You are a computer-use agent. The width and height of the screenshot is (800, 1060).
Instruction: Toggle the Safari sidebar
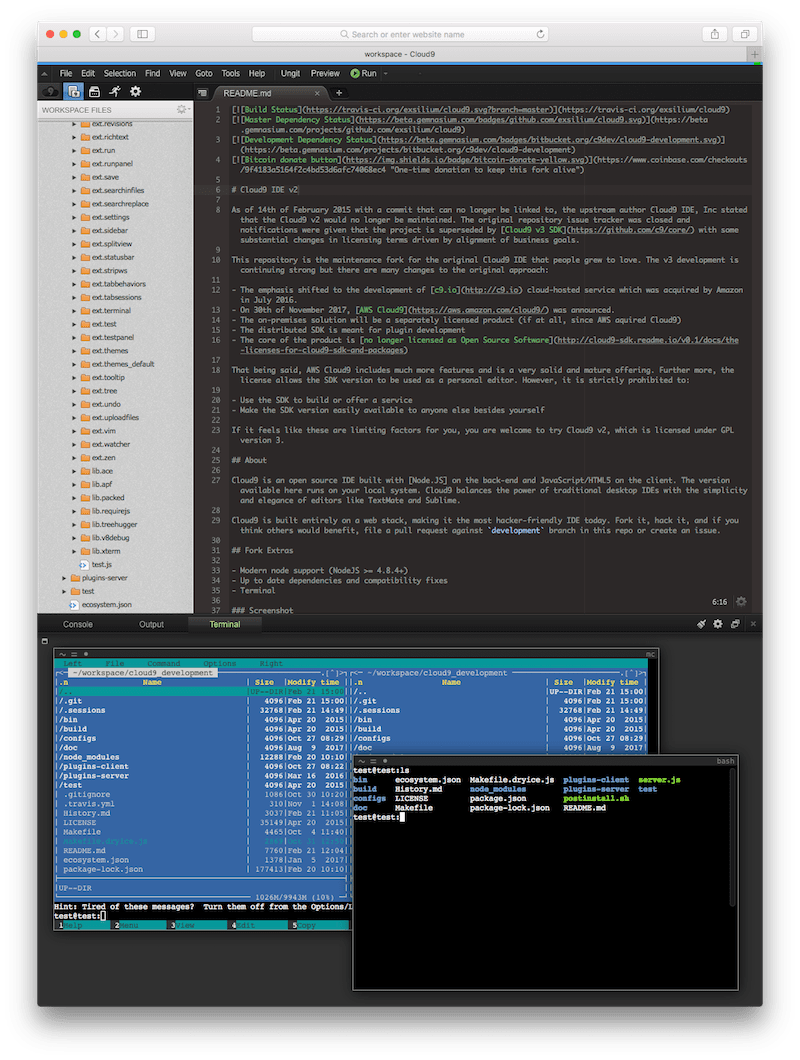143,34
